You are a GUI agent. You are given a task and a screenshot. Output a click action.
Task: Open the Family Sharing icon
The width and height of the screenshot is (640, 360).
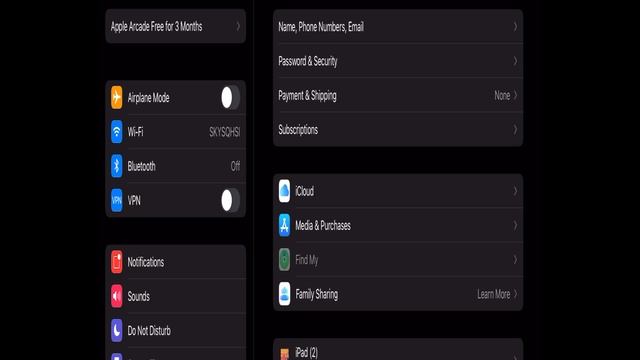pyautogui.click(x=284, y=293)
